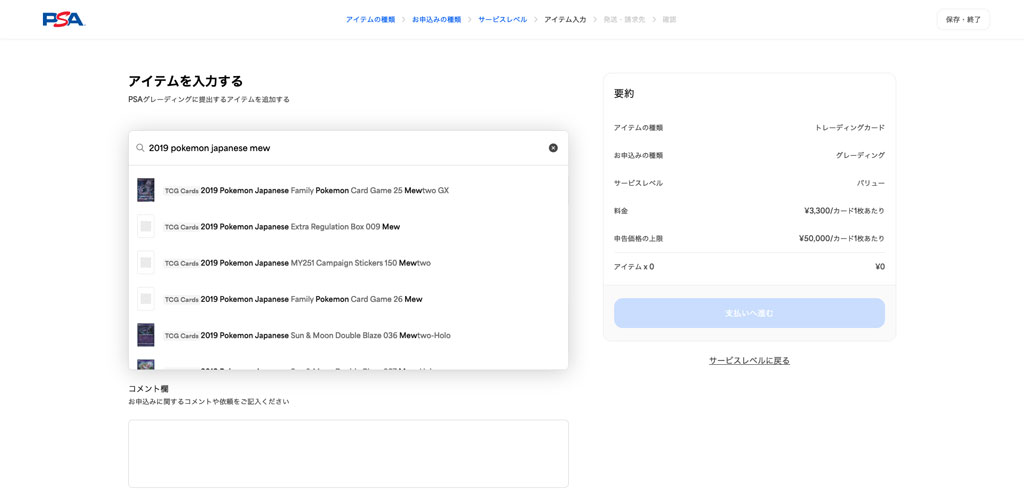Clear the search text with the X icon

pyautogui.click(x=553, y=148)
